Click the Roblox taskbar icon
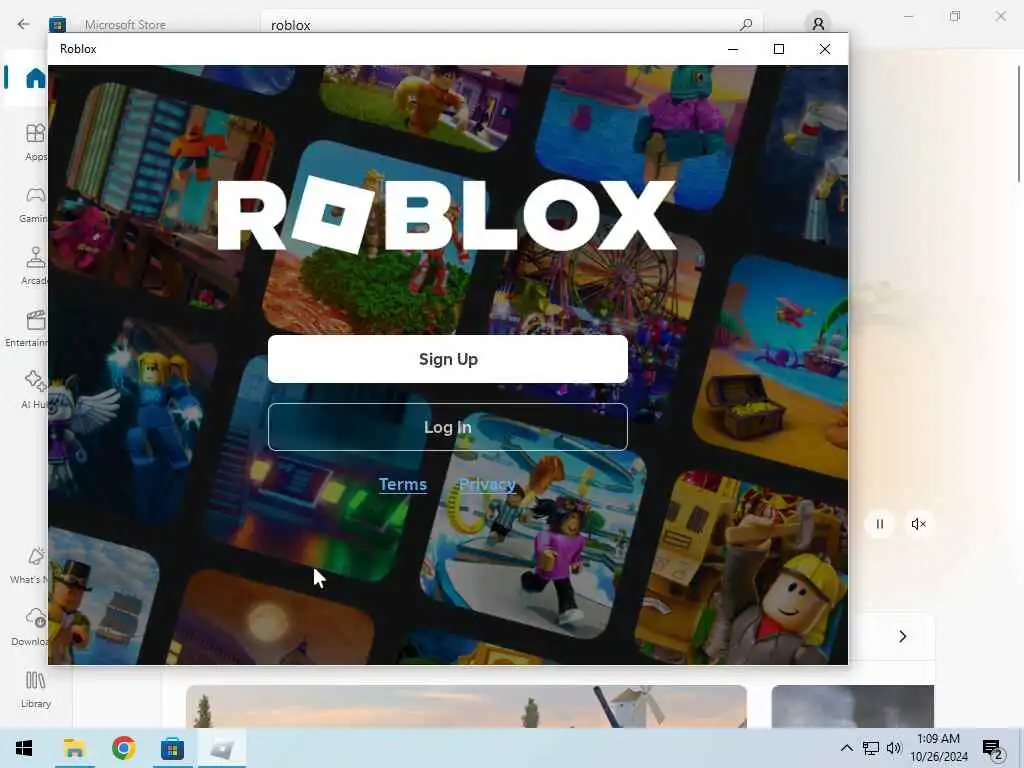 pos(222,748)
